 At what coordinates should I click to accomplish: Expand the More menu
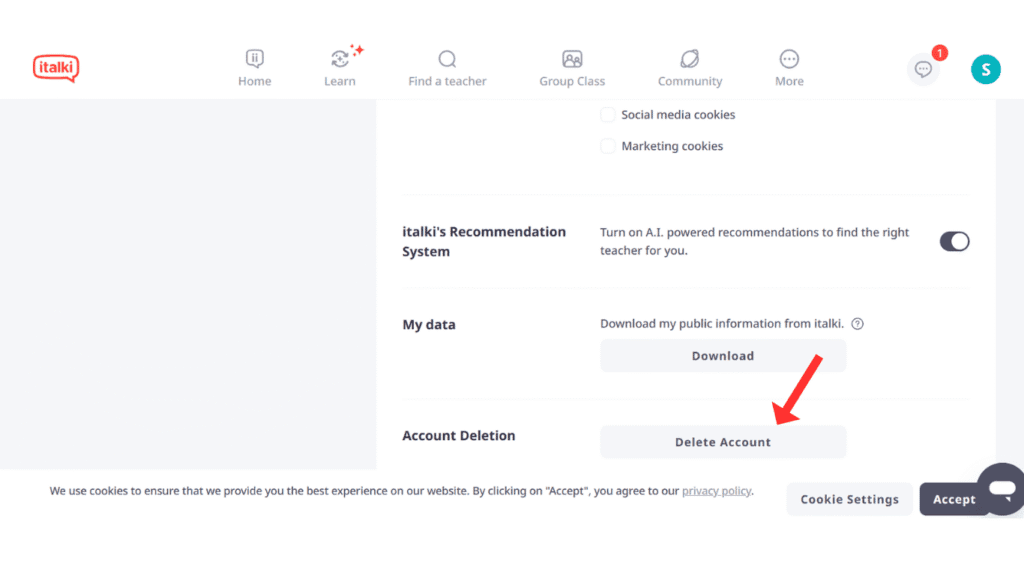[789, 59]
